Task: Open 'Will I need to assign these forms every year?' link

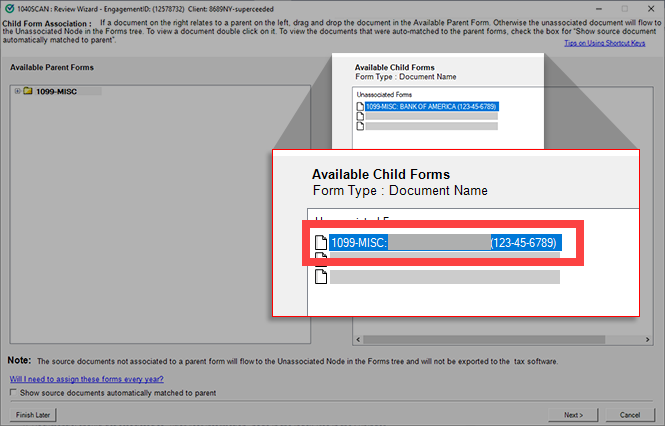Action: click(87, 379)
